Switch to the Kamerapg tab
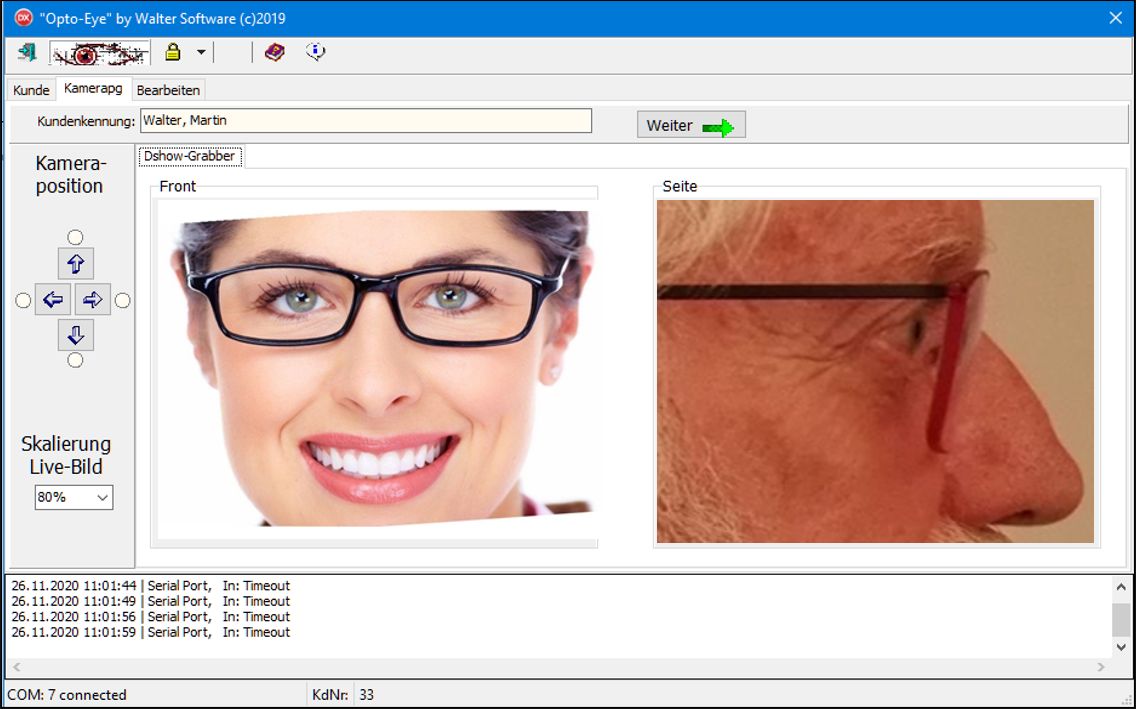Viewport: 1141px width, 709px height. pos(93,88)
